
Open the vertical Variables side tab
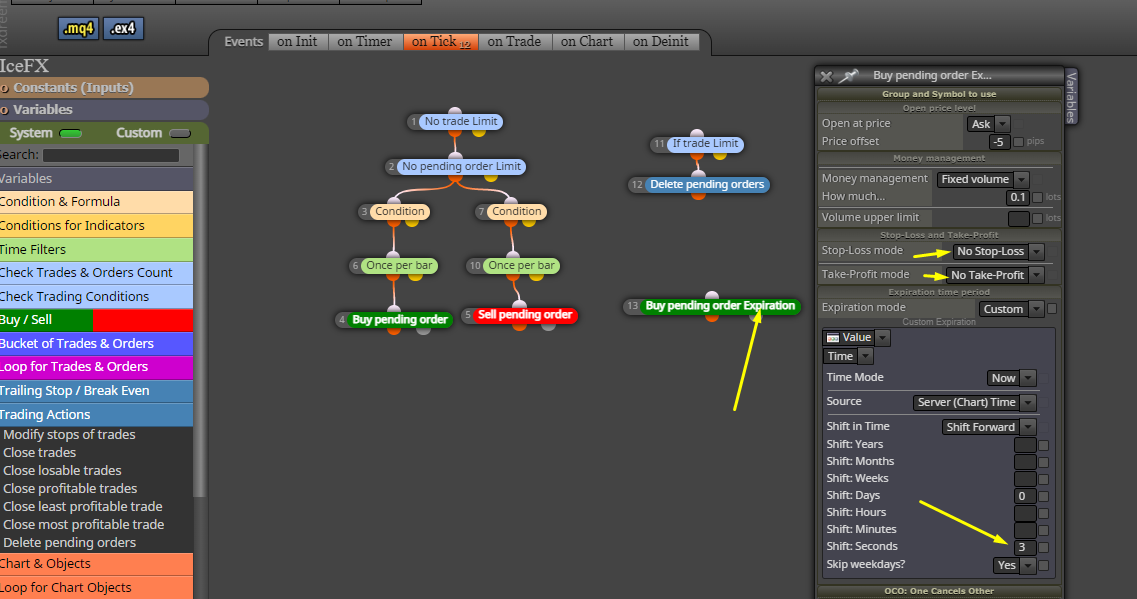[x=1071, y=96]
